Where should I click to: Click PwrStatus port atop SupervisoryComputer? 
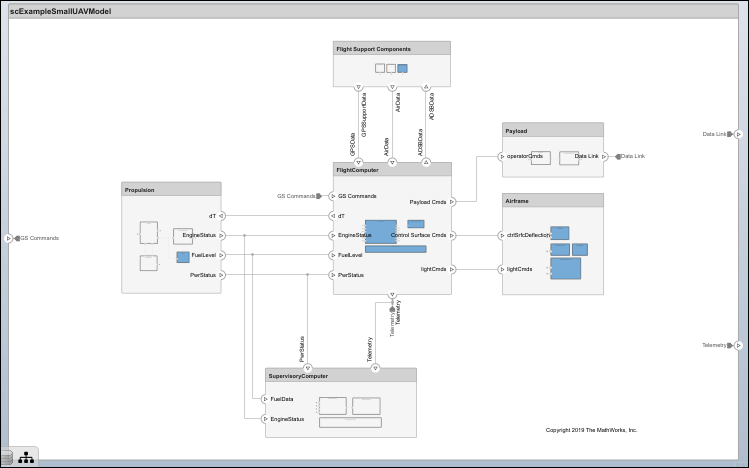308,368
